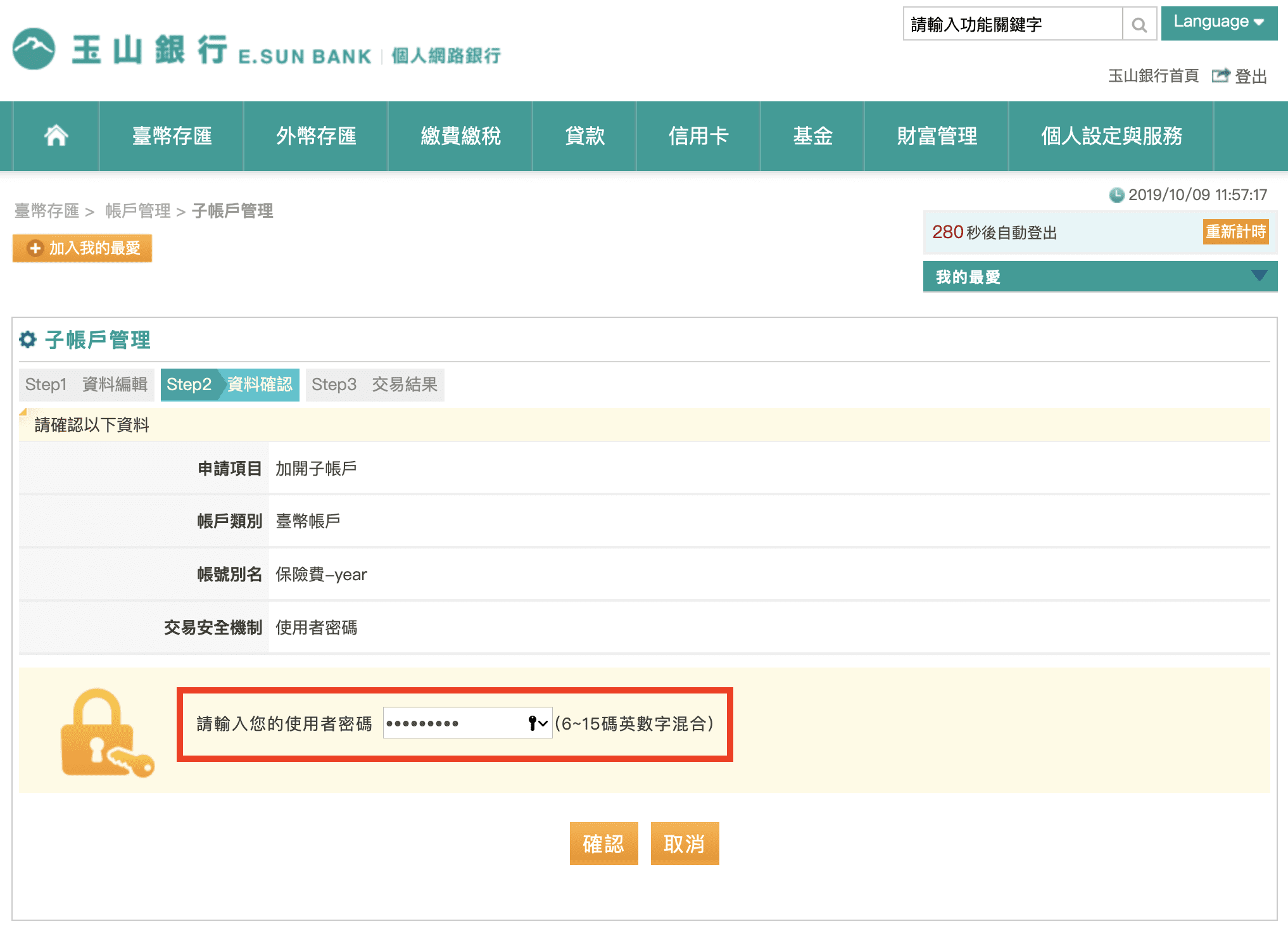Click the clock icon beside timestamp

(x=1116, y=194)
